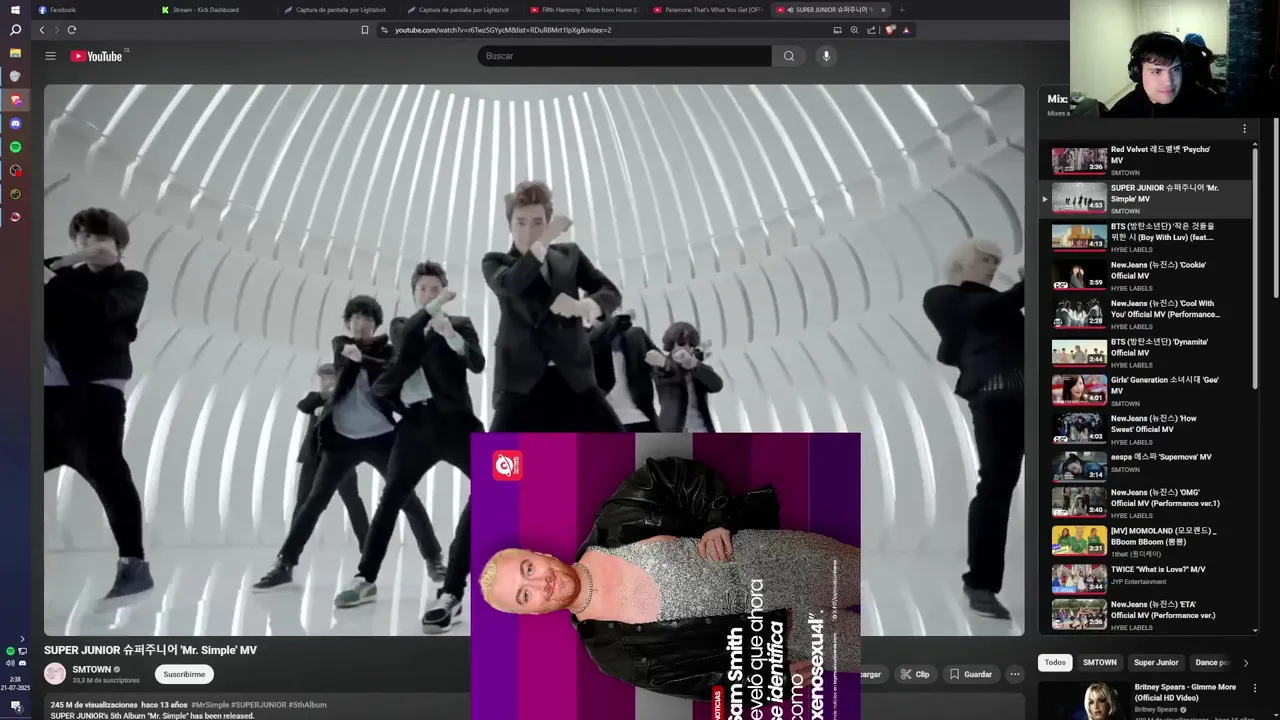Save video with Guardar button
Image resolution: width=1280 pixels, height=720 pixels.
[970, 674]
